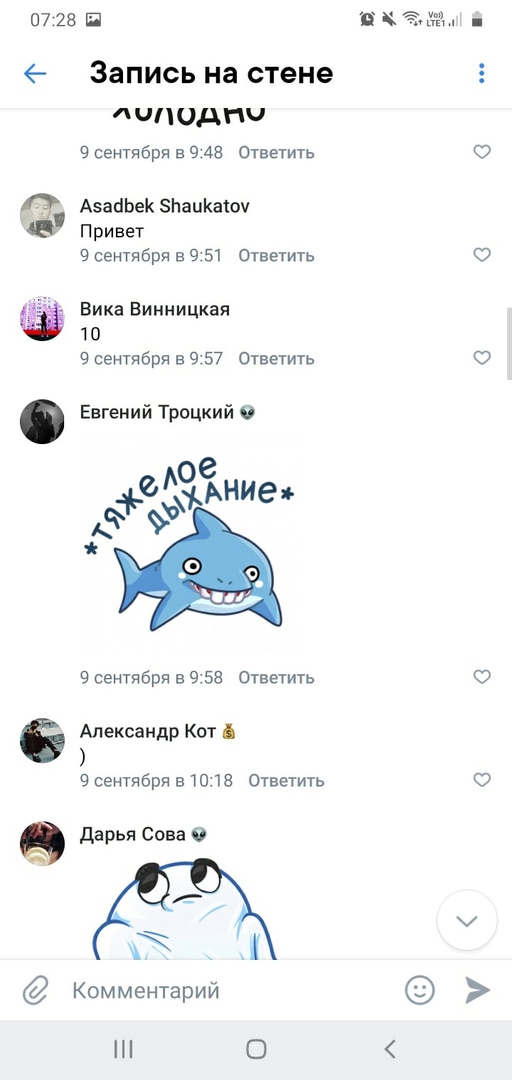The image size is (512, 1080).
Task: Tap the scroll-down chevron floating button
Action: 467,921
